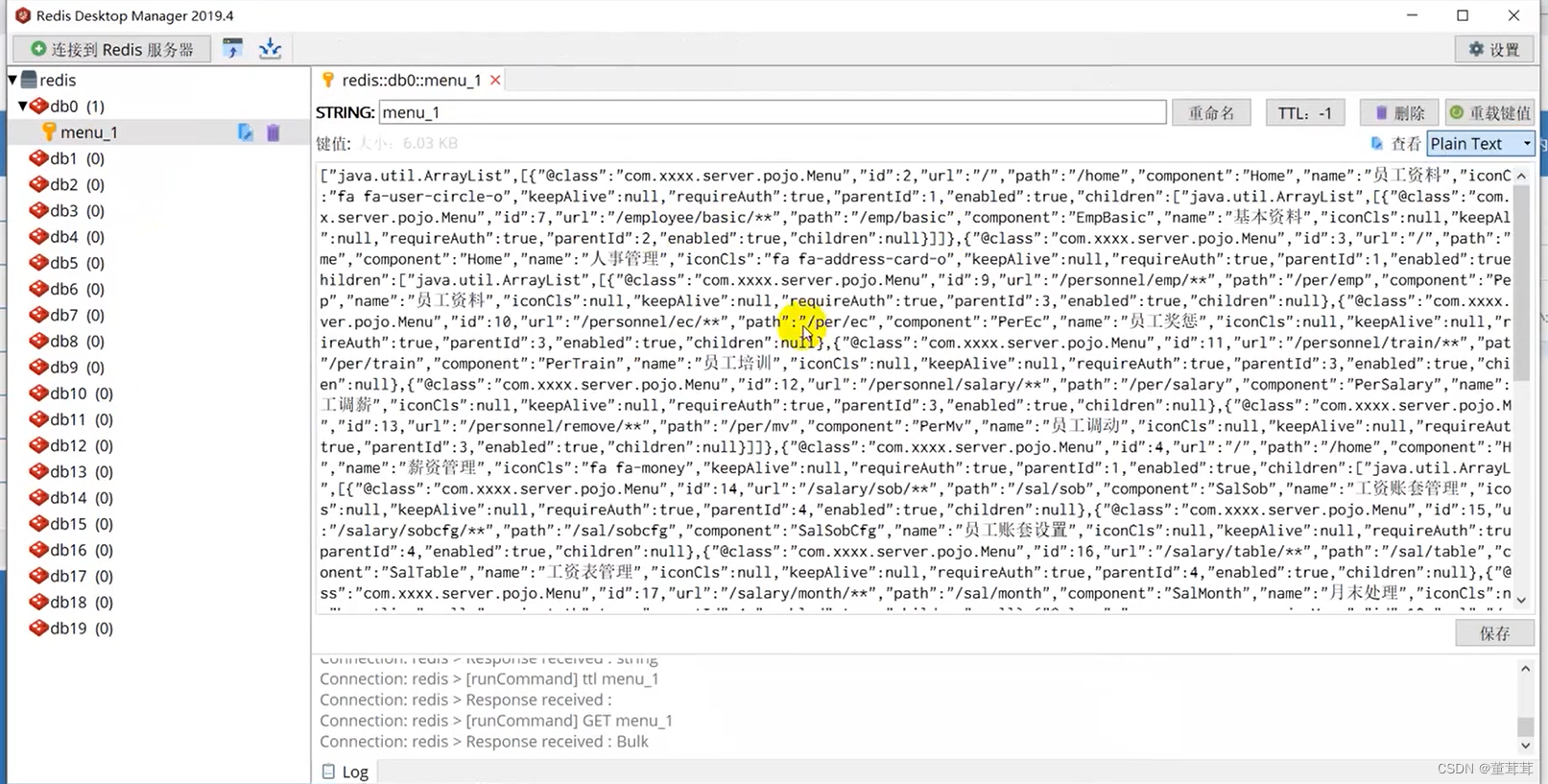The height and width of the screenshot is (784, 1548).
Task: Click the value editor scrollbar up arrow
Action: tap(1521, 176)
